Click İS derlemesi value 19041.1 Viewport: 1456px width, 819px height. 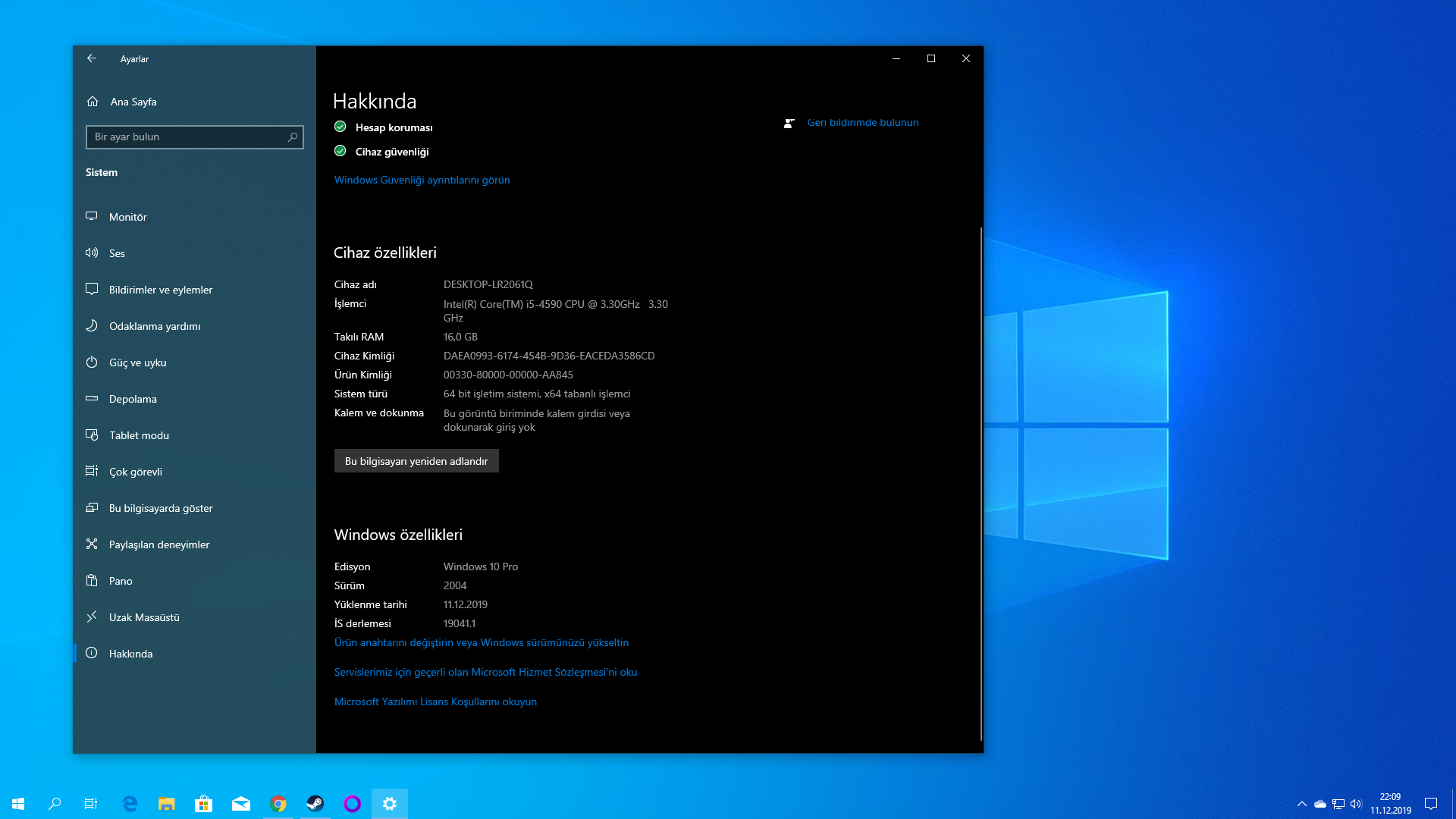click(x=460, y=623)
